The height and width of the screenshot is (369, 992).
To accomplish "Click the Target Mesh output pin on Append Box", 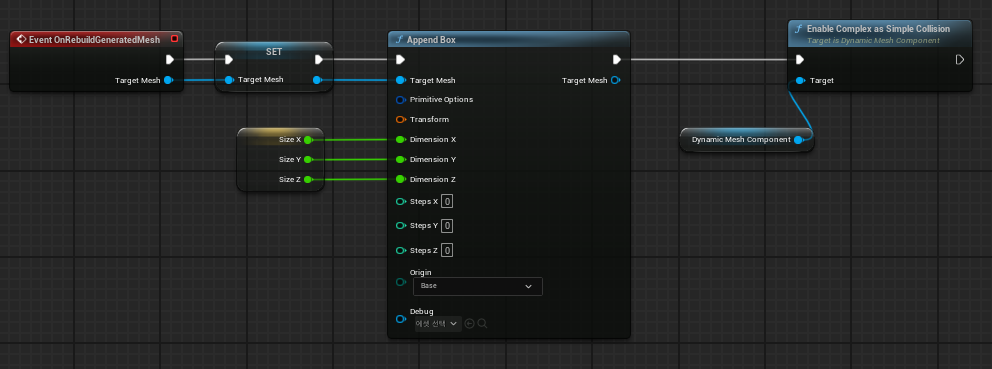I will (616, 80).
